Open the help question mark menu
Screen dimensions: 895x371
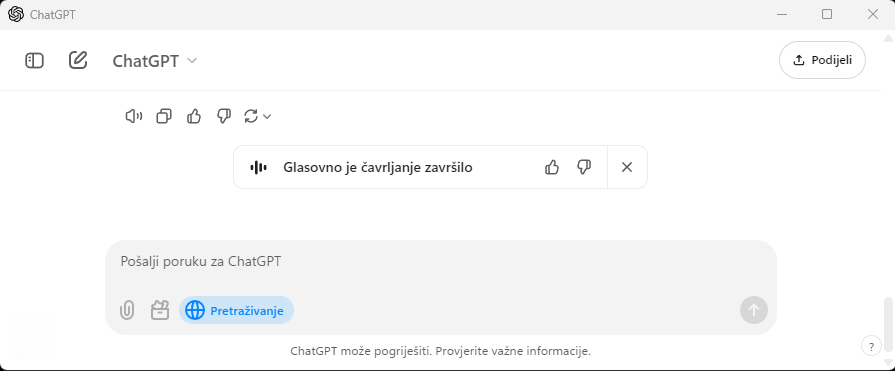tap(871, 346)
